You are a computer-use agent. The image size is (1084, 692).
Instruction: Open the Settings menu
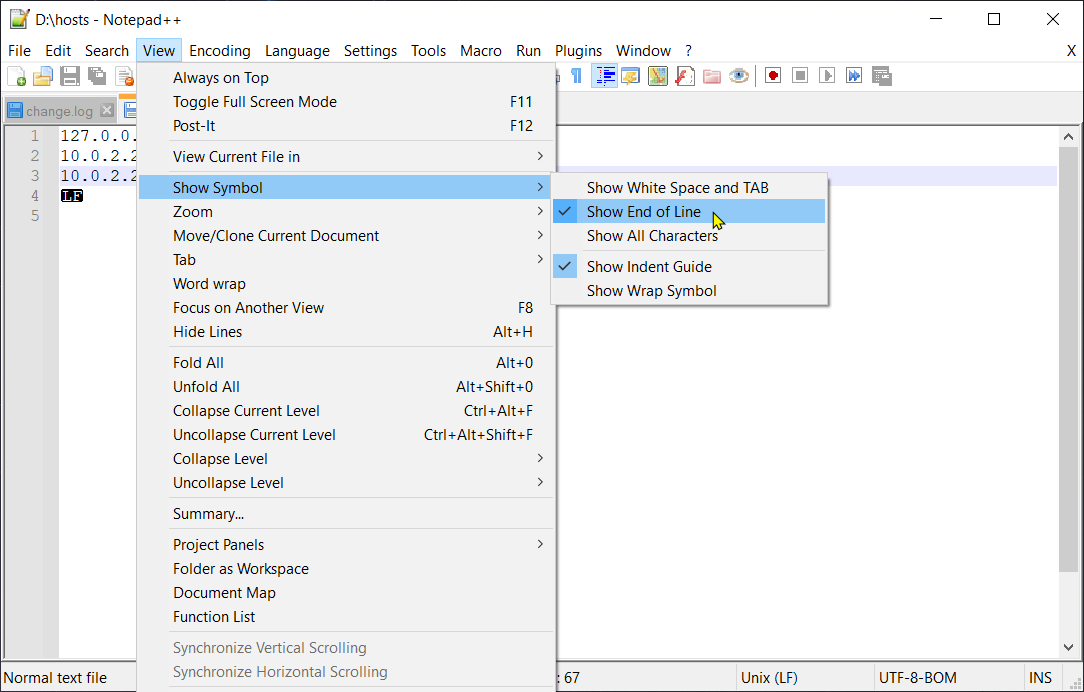point(371,50)
